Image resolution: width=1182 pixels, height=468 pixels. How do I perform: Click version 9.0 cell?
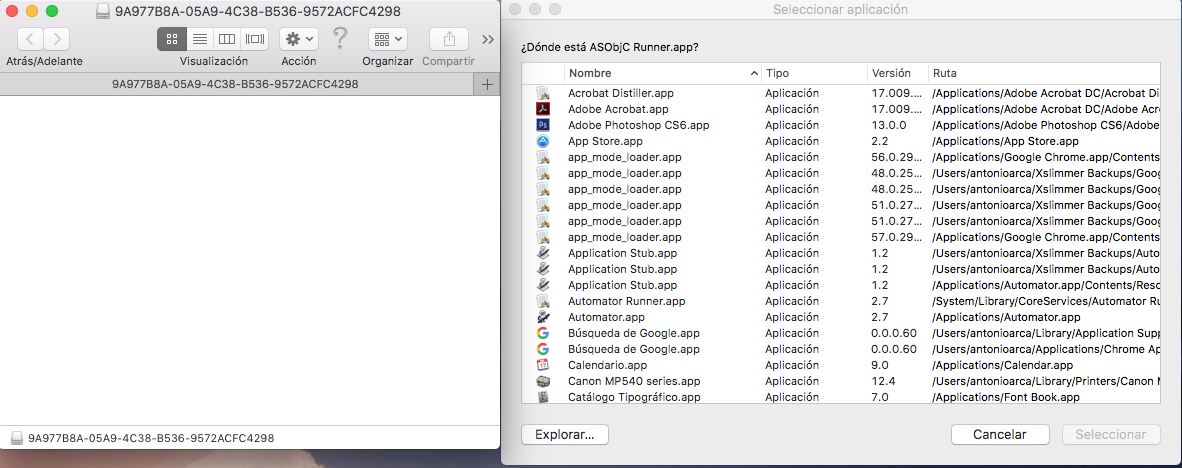point(880,365)
